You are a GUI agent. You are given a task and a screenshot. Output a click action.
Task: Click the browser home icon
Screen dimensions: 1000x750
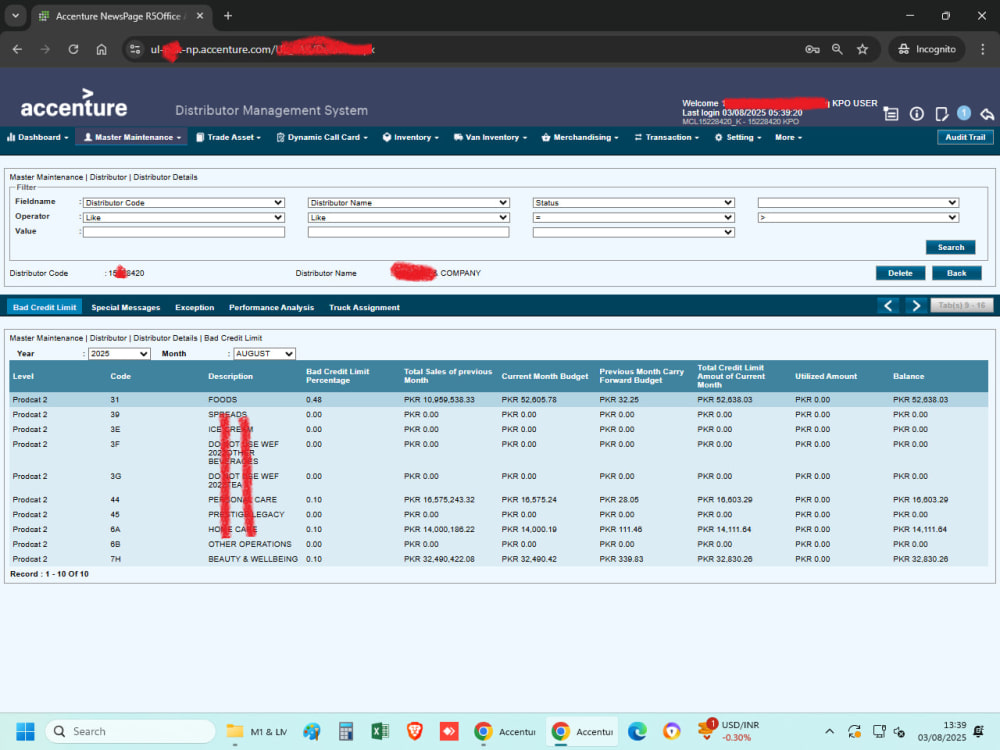(x=101, y=49)
